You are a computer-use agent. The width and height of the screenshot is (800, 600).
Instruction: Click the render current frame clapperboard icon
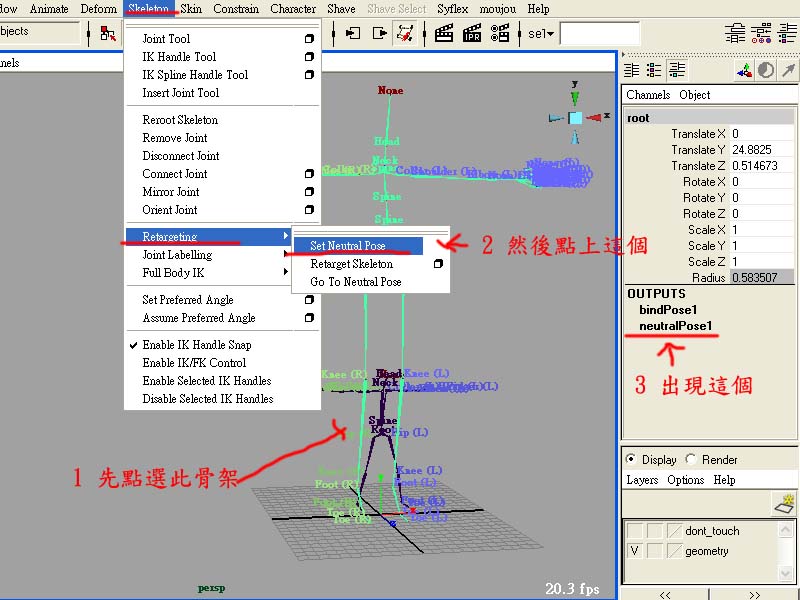point(444,34)
